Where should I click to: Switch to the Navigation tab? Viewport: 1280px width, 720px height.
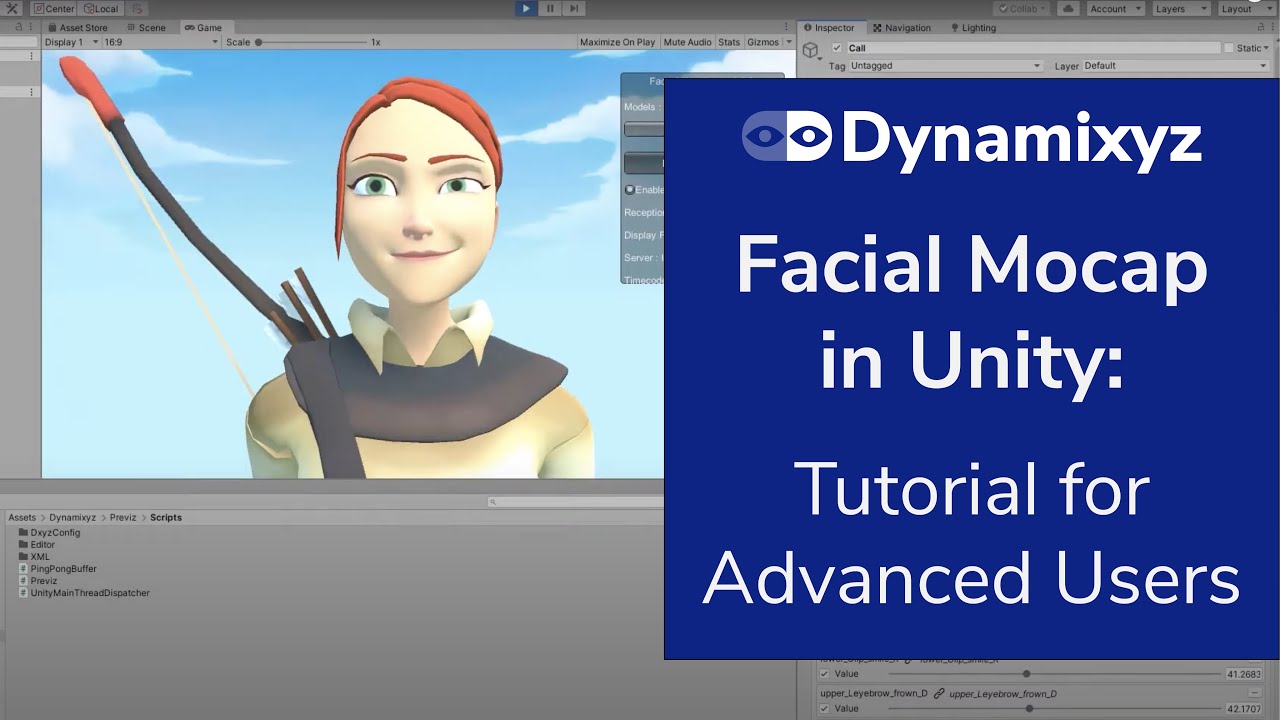901,28
